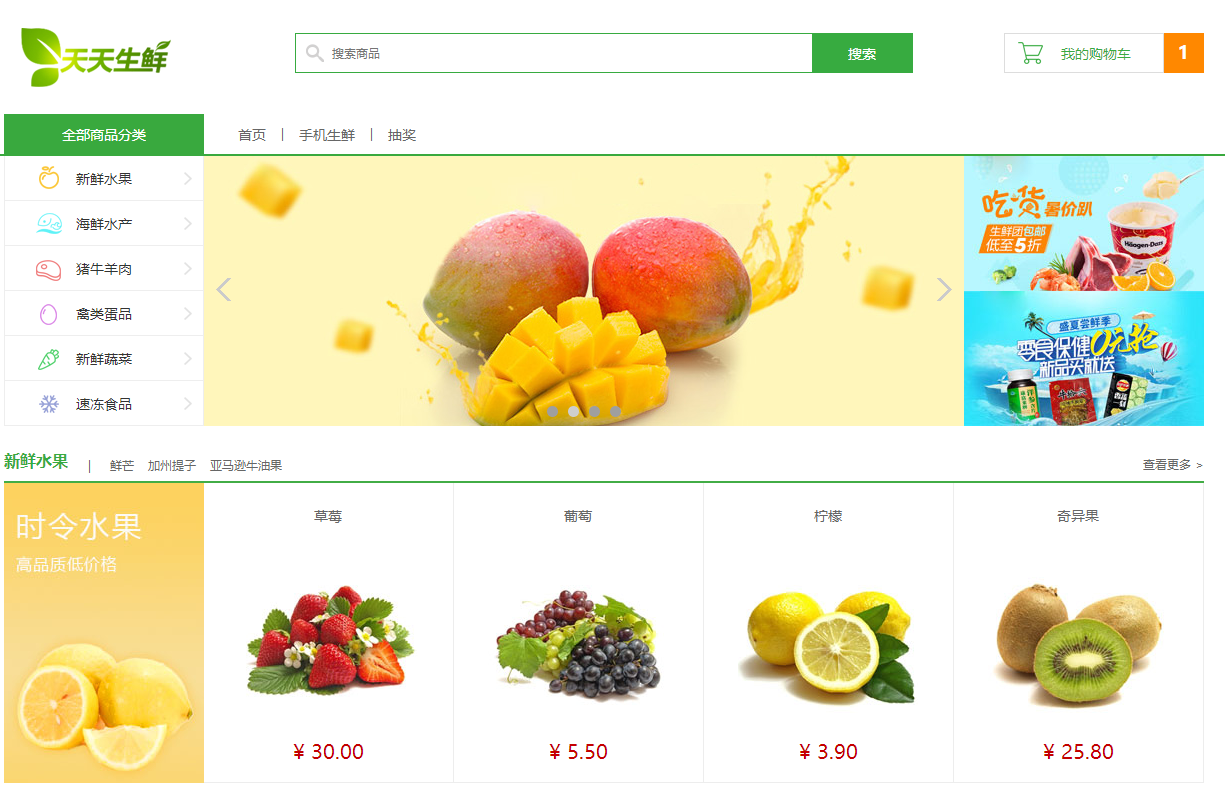Click the 天天生鲜 leaf logo
Screen dimensions: 1225x794
click(96, 57)
